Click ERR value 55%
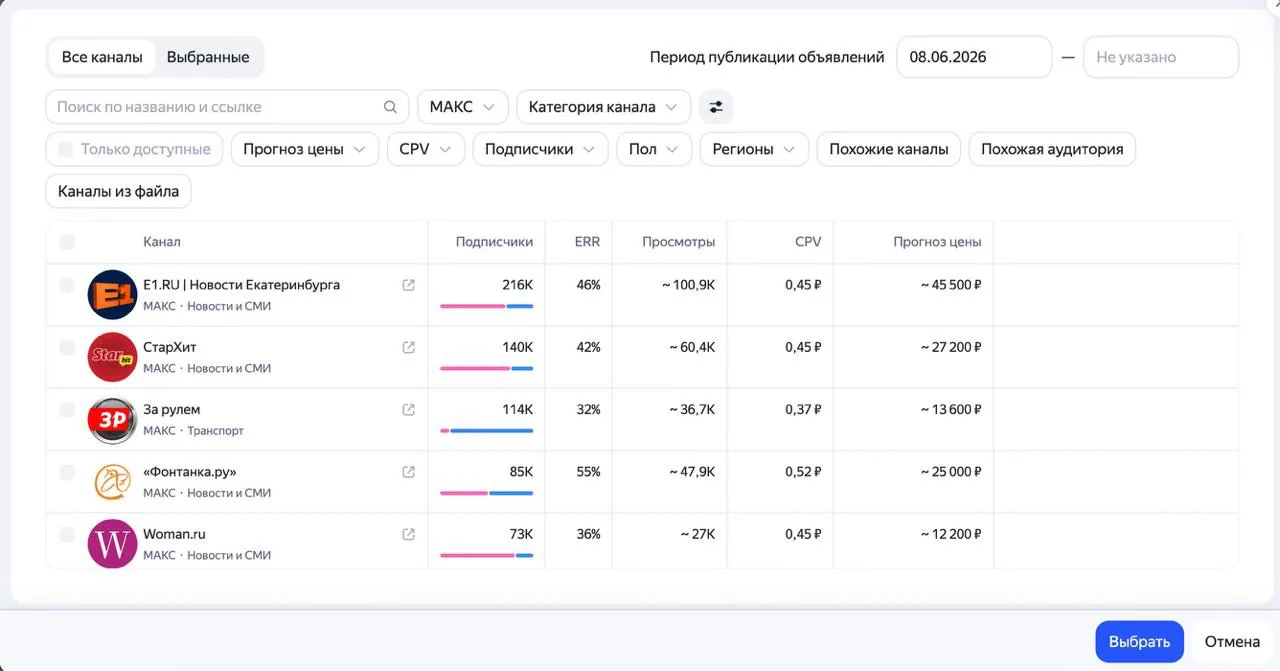The height and width of the screenshot is (671, 1280). point(589,472)
